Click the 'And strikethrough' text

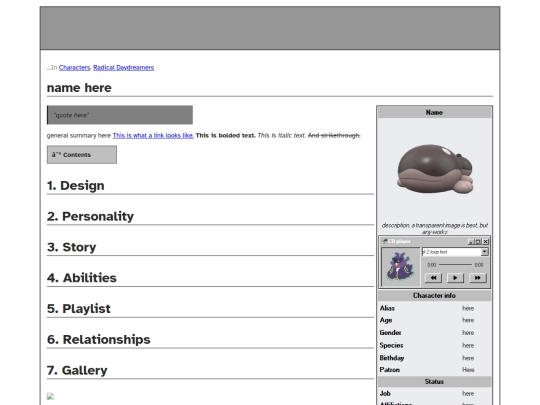tap(334, 135)
